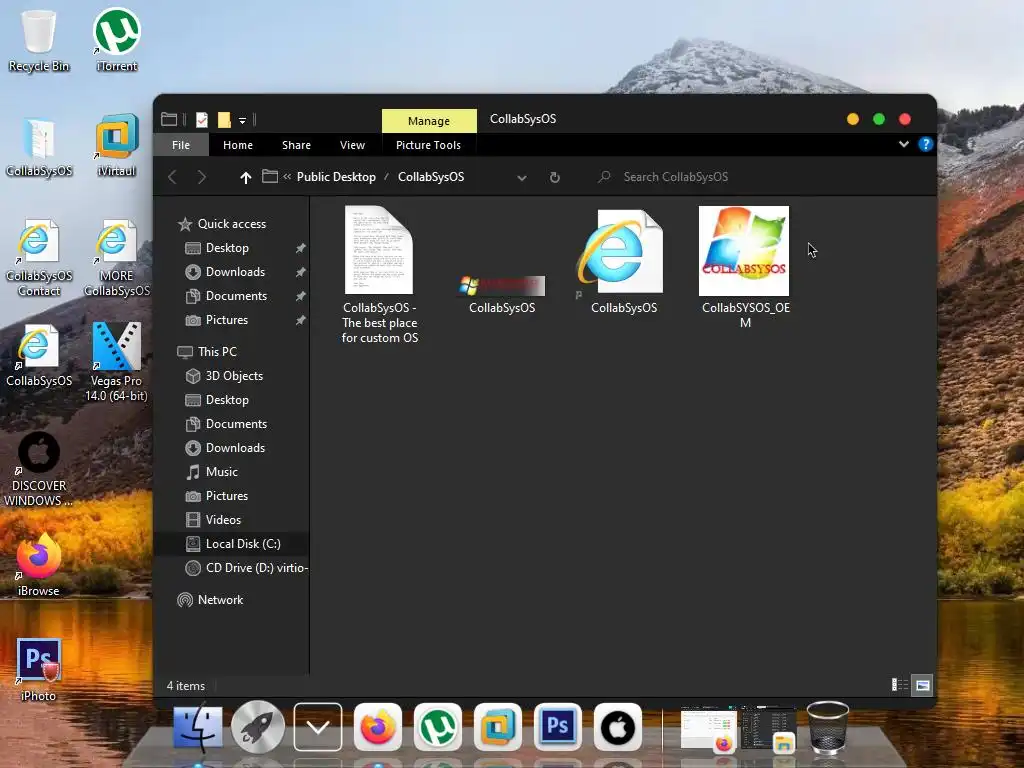Click Public Desktop in the breadcrumb
Screen dimensions: 1024x768
click(336, 177)
